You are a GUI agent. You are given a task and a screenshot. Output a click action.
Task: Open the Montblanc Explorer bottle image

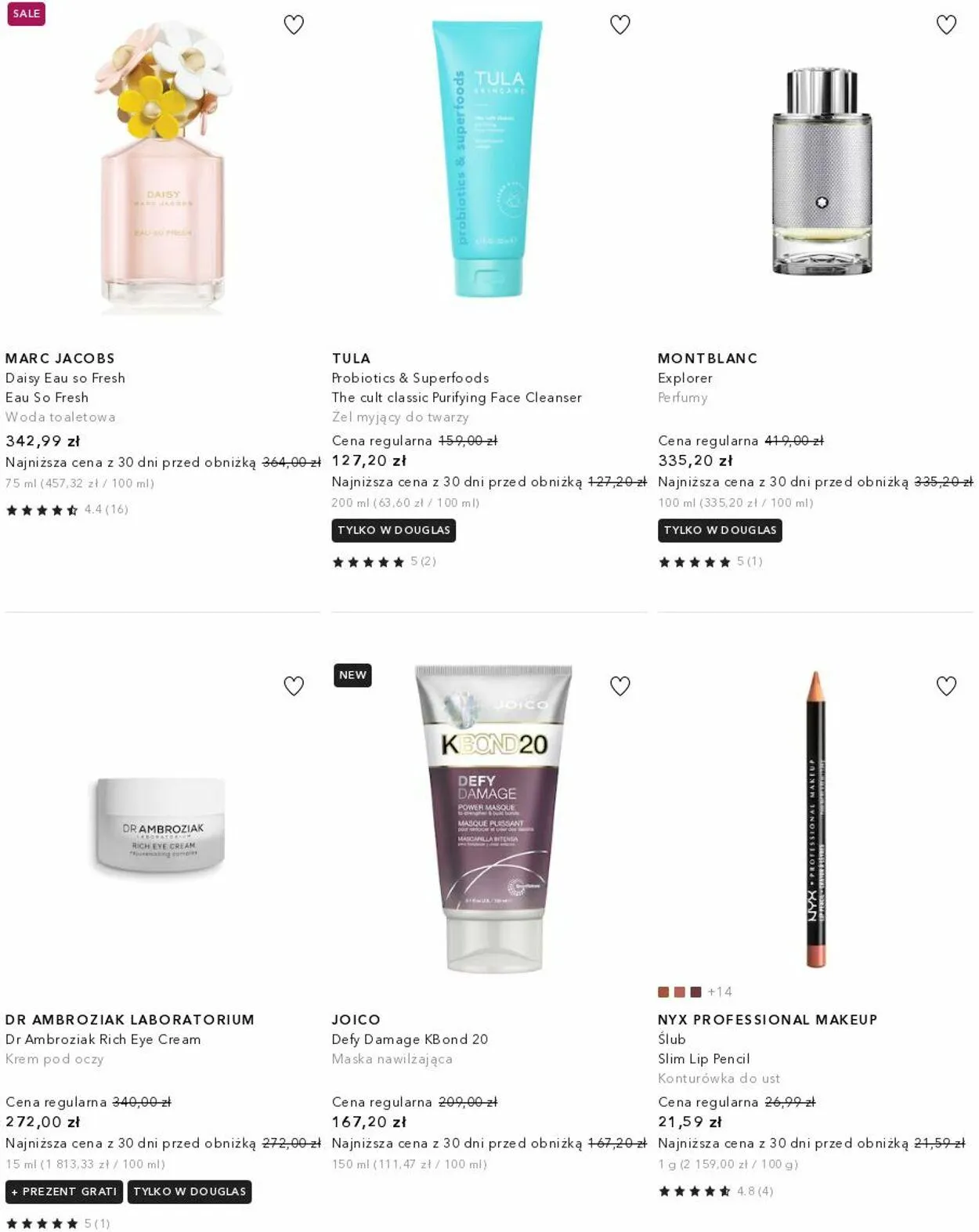click(x=821, y=171)
